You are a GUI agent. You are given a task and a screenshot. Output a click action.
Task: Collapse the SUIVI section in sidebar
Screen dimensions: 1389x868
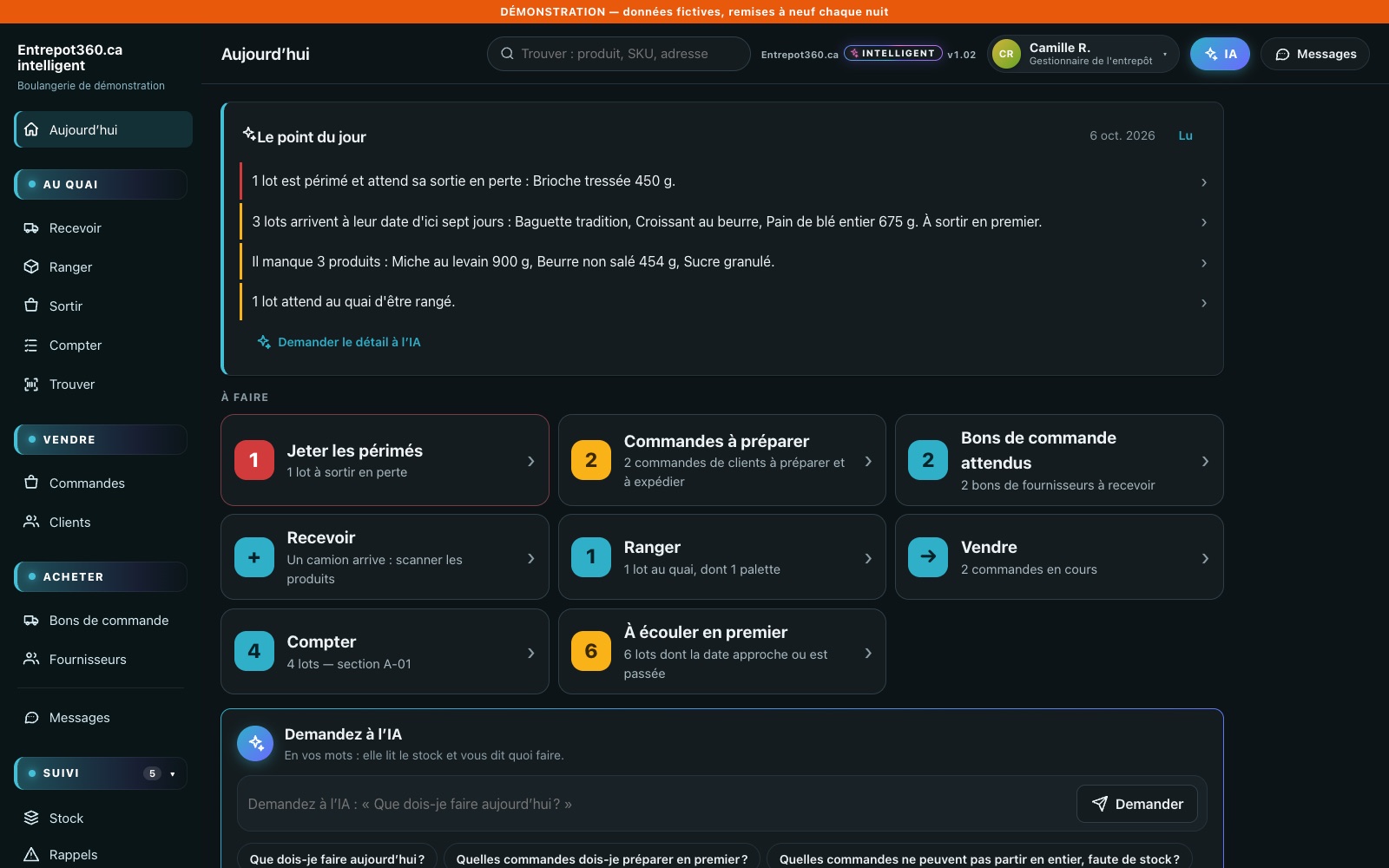101,773
